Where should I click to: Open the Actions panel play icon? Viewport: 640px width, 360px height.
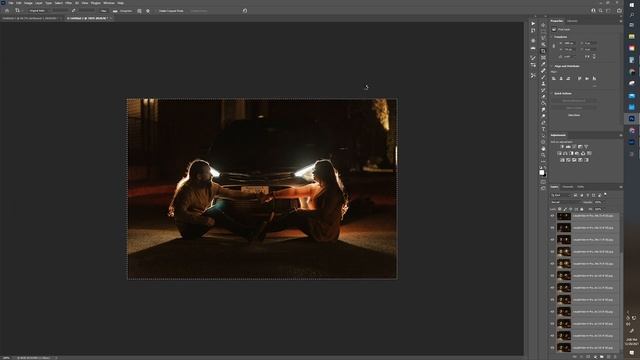pyautogui.click(x=533, y=24)
